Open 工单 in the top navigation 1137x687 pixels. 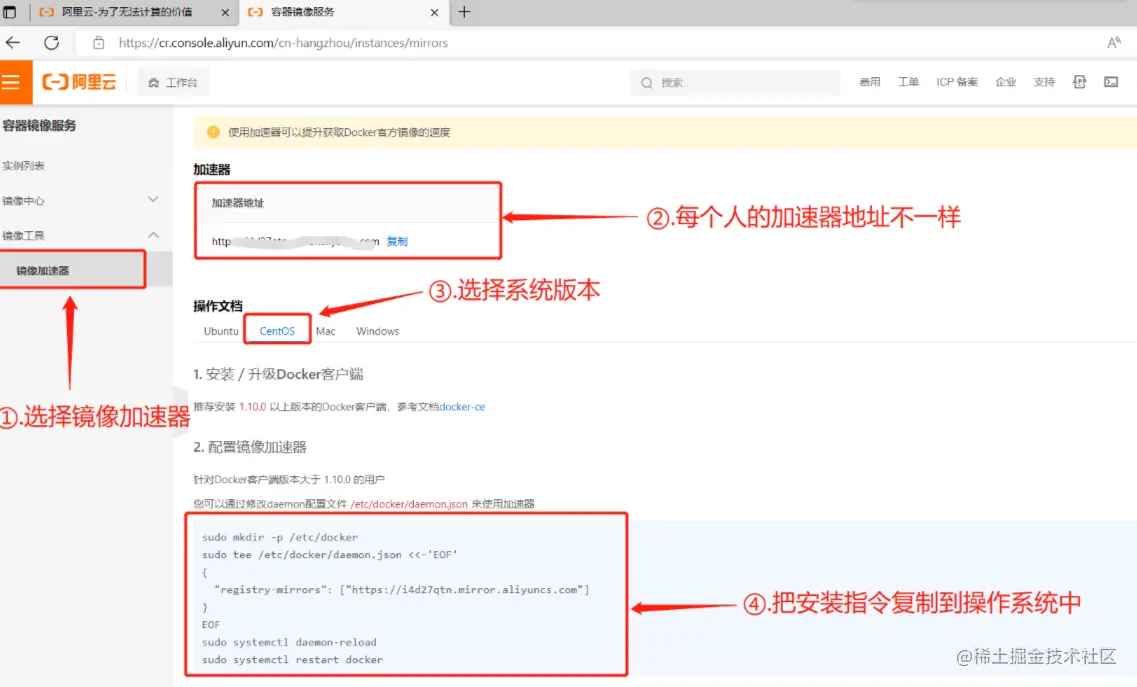(x=908, y=82)
